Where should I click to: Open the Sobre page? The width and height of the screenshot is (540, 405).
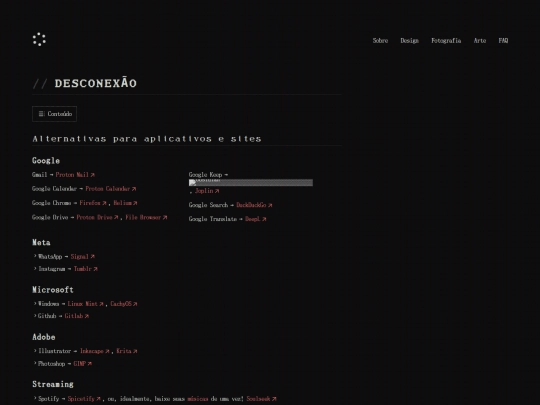pyautogui.click(x=380, y=41)
